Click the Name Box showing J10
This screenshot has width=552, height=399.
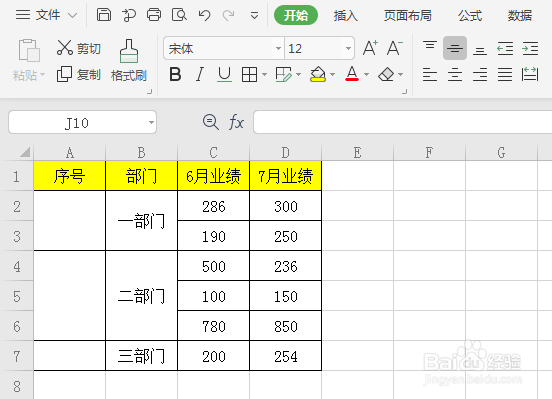tap(77, 122)
